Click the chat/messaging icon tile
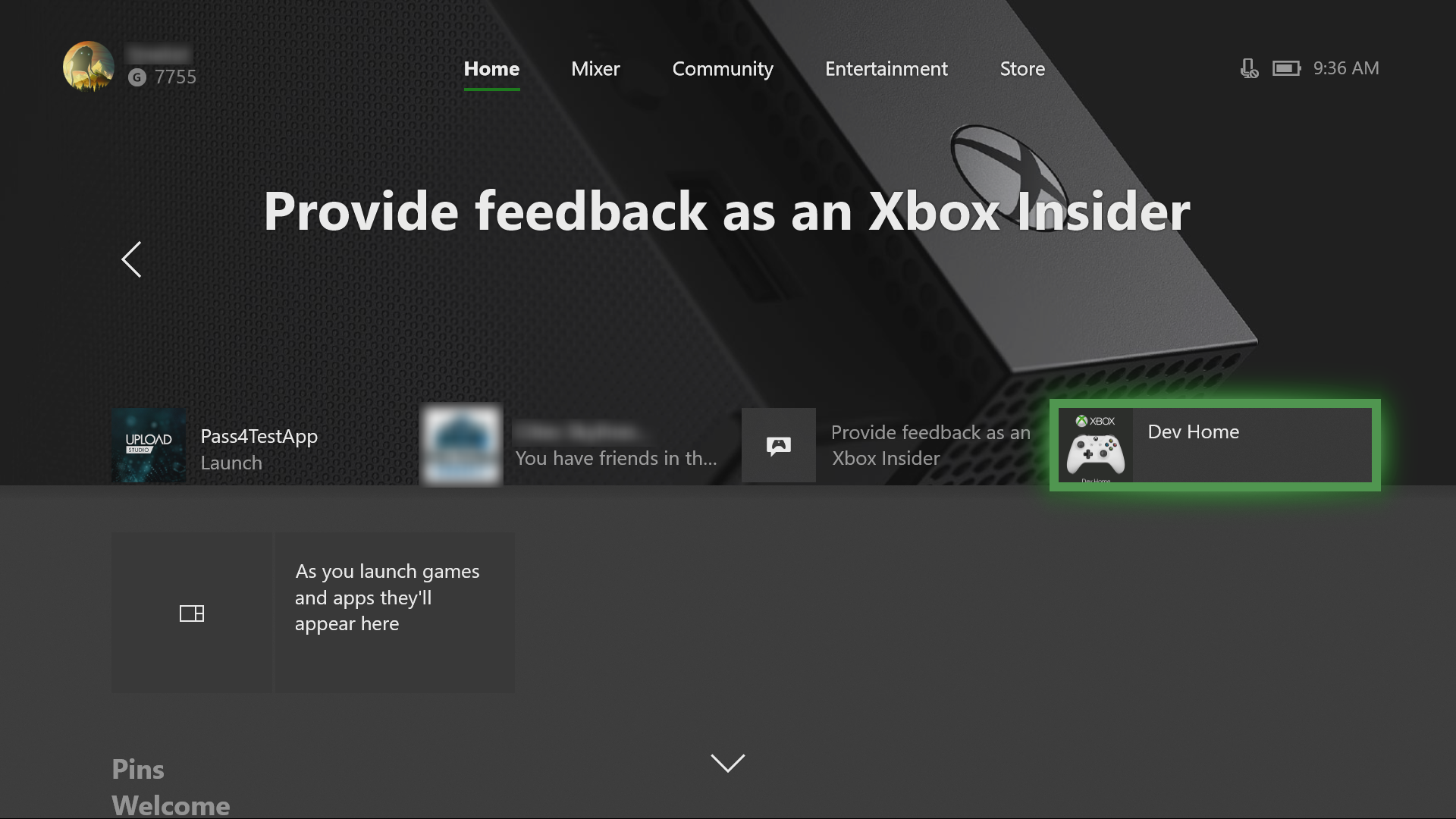Viewport: 1456px width, 819px height. pos(778,445)
